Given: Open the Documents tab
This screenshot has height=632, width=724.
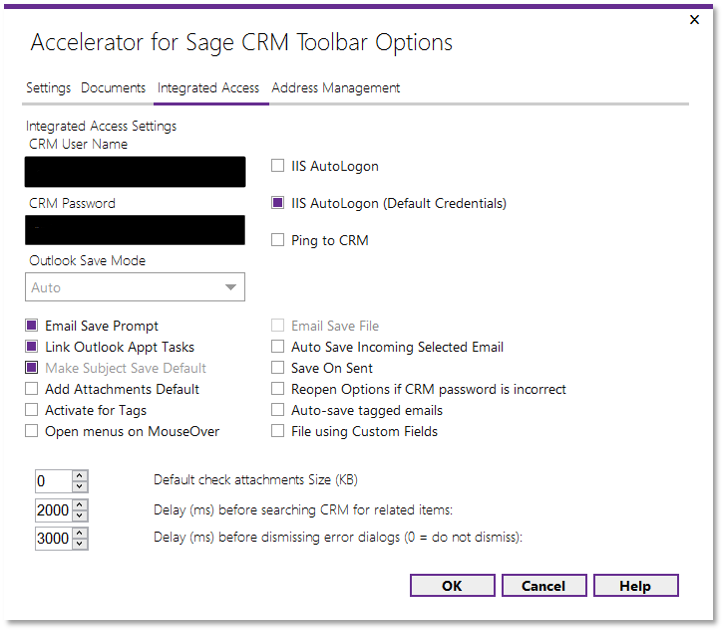Looking at the screenshot, I should 113,88.
